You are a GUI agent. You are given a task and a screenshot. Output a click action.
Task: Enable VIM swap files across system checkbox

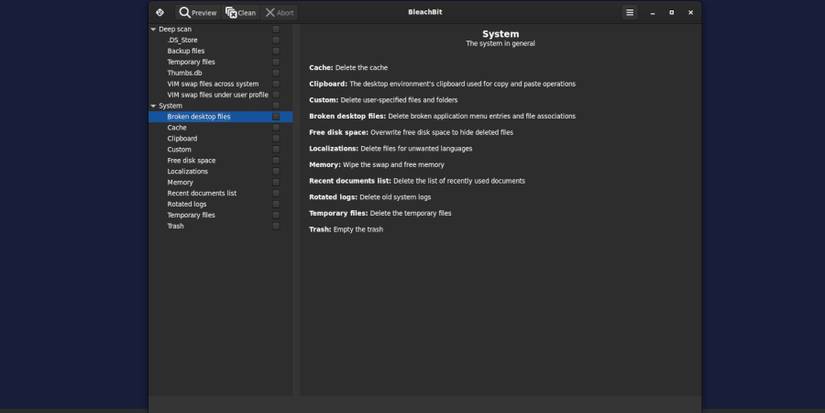[276, 84]
